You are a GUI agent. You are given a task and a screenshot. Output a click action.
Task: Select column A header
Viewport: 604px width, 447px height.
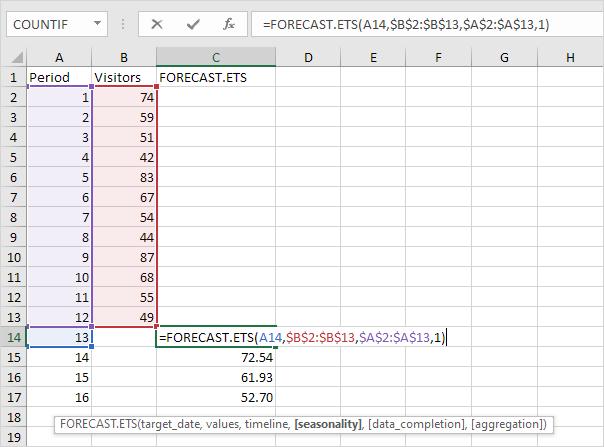(59, 57)
